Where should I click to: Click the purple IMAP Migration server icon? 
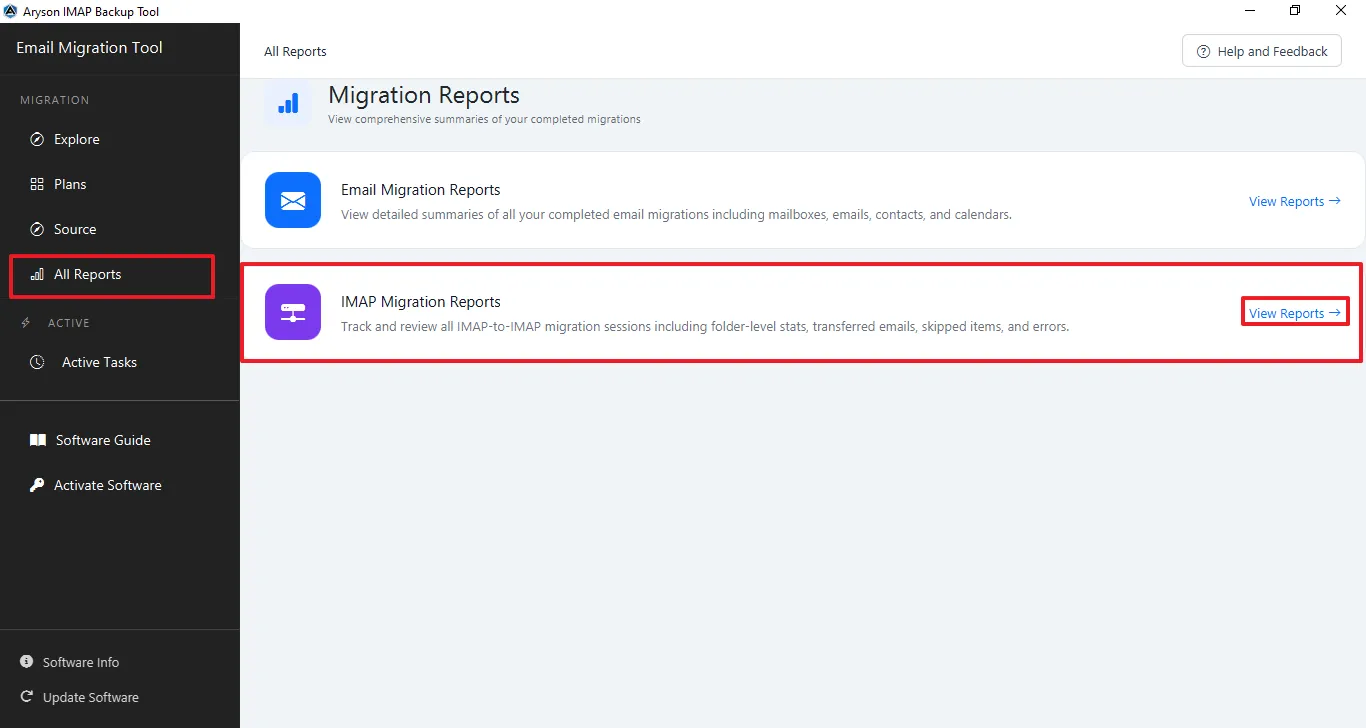(x=293, y=312)
